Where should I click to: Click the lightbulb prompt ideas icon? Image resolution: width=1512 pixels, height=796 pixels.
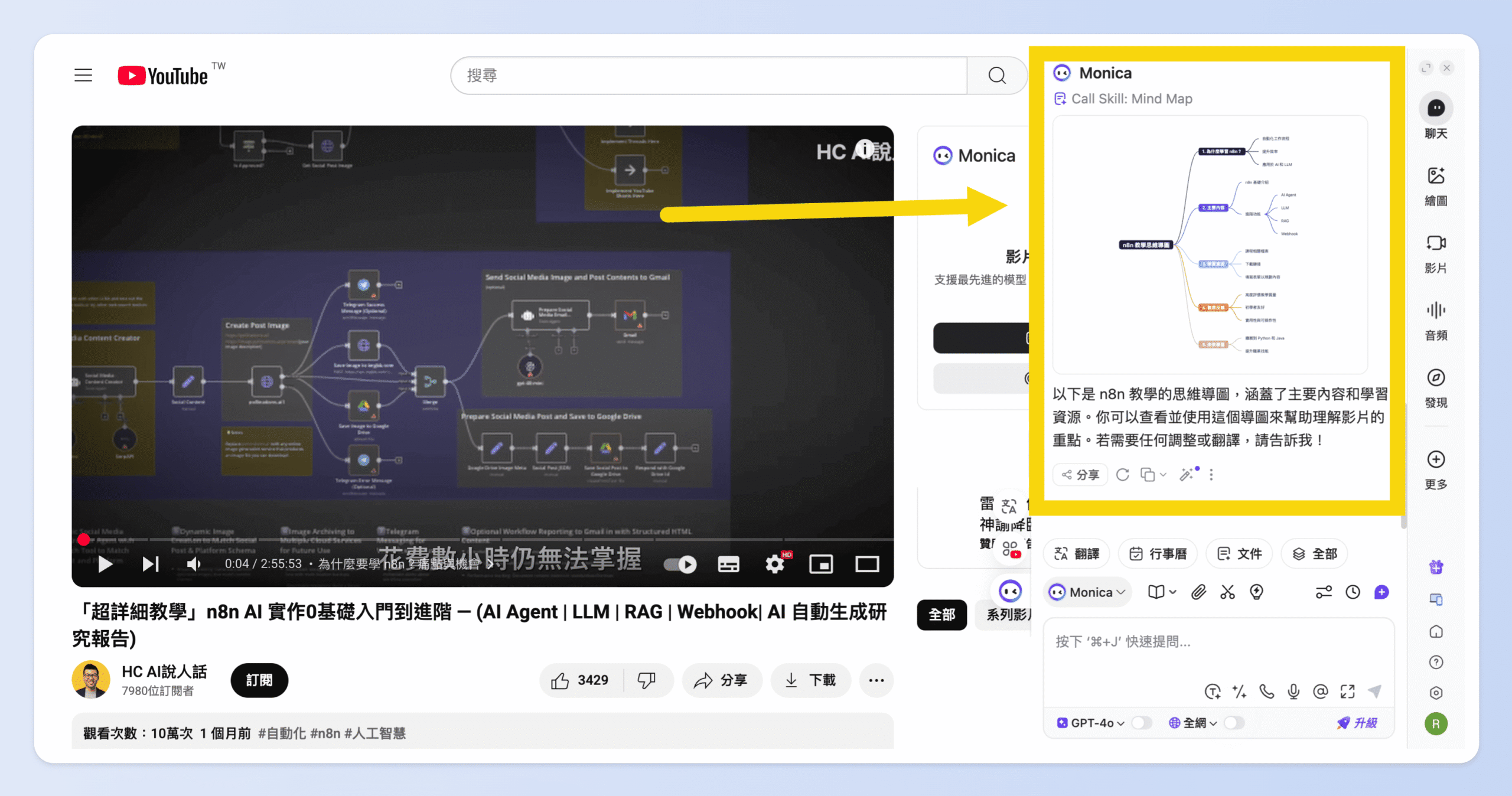[x=1257, y=592]
